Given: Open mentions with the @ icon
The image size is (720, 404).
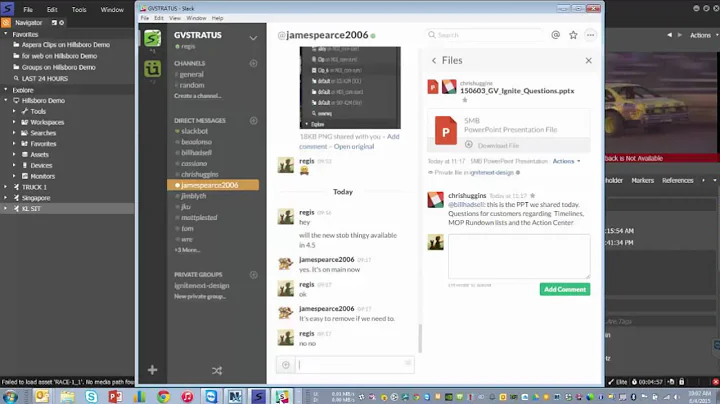Looking at the screenshot, I should pyautogui.click(x=556, y=35).
